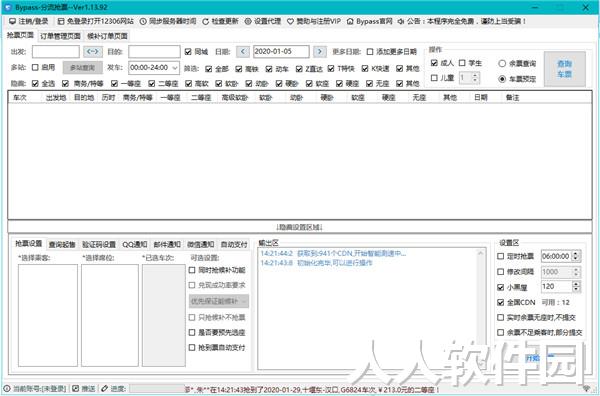The width and height of the screenshot is (600, 396).
Task: Click the 出发 station input field
Action: click(56, 52)
